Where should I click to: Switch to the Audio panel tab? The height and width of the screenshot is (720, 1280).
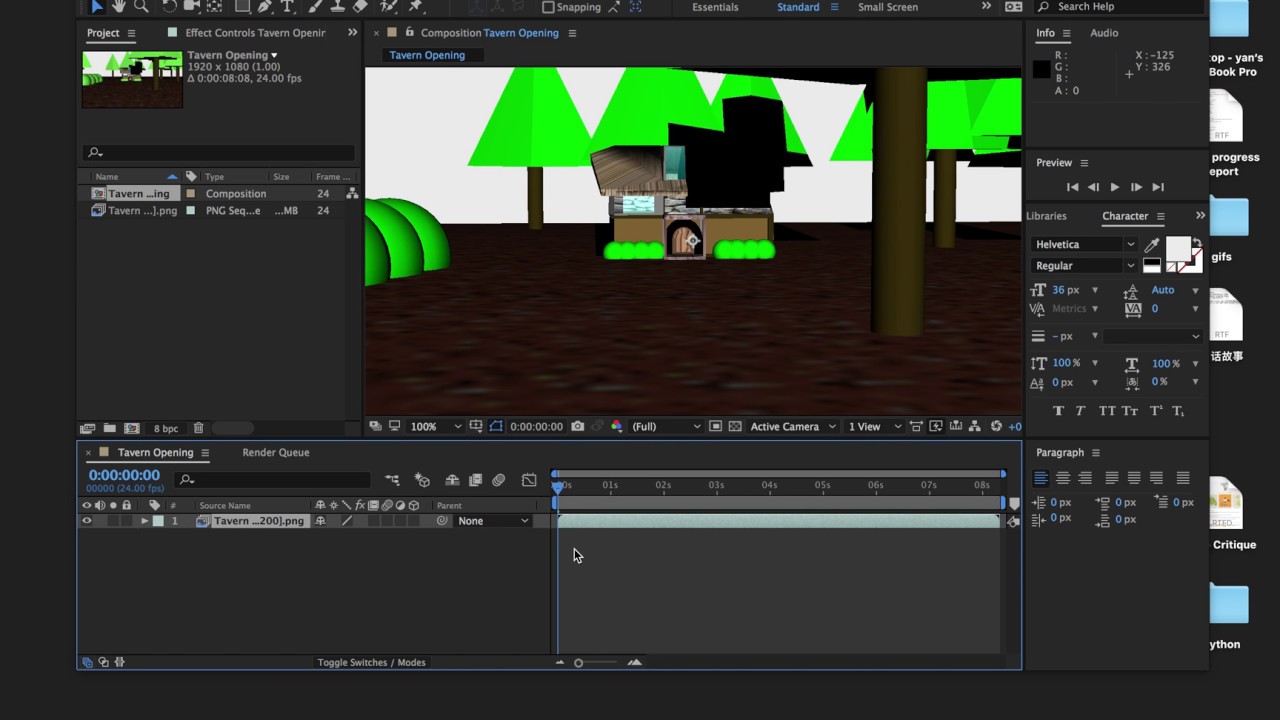point(1104,33)
